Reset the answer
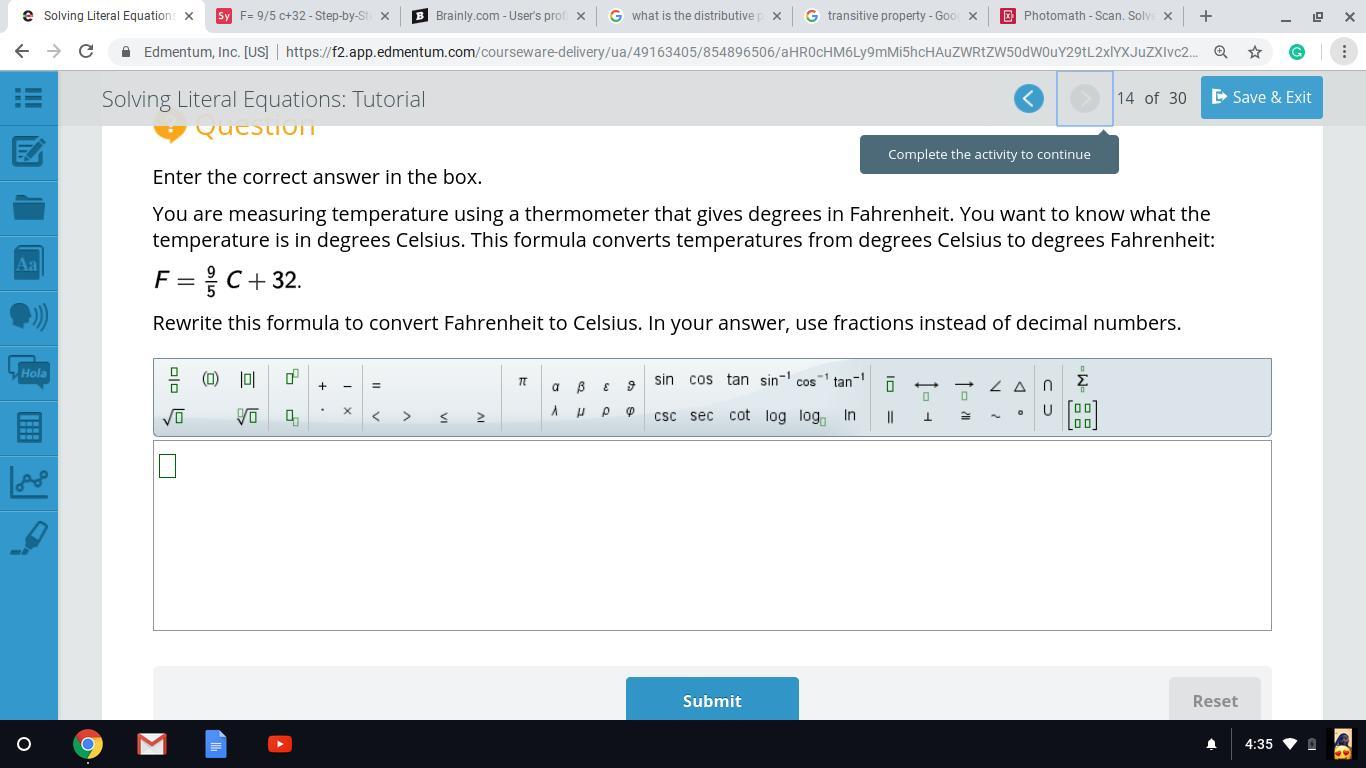1366x768 pixels. (x=1215, y=701)
